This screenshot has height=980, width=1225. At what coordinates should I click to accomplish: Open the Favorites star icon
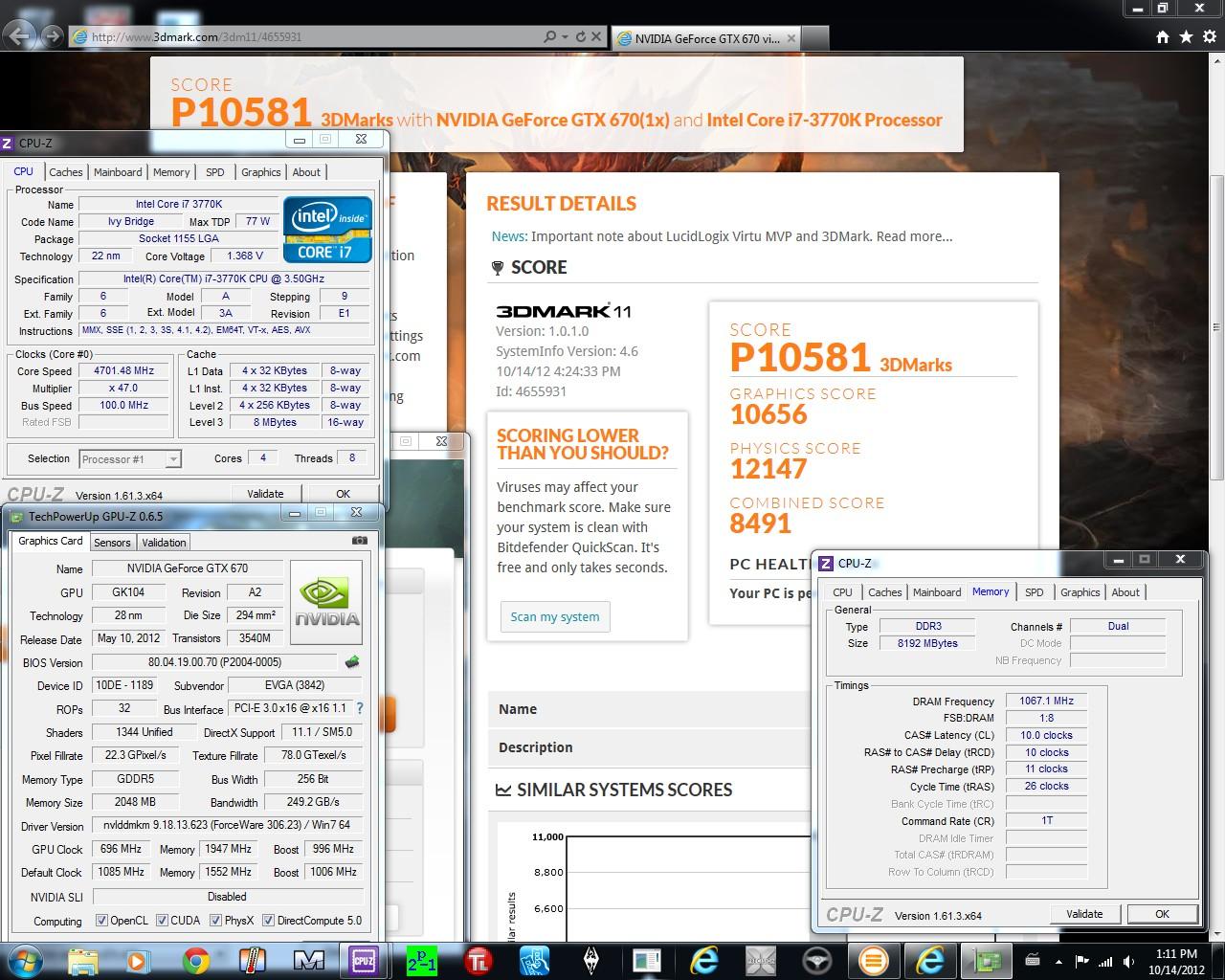pyautogui.click(x=1186, y=37)
